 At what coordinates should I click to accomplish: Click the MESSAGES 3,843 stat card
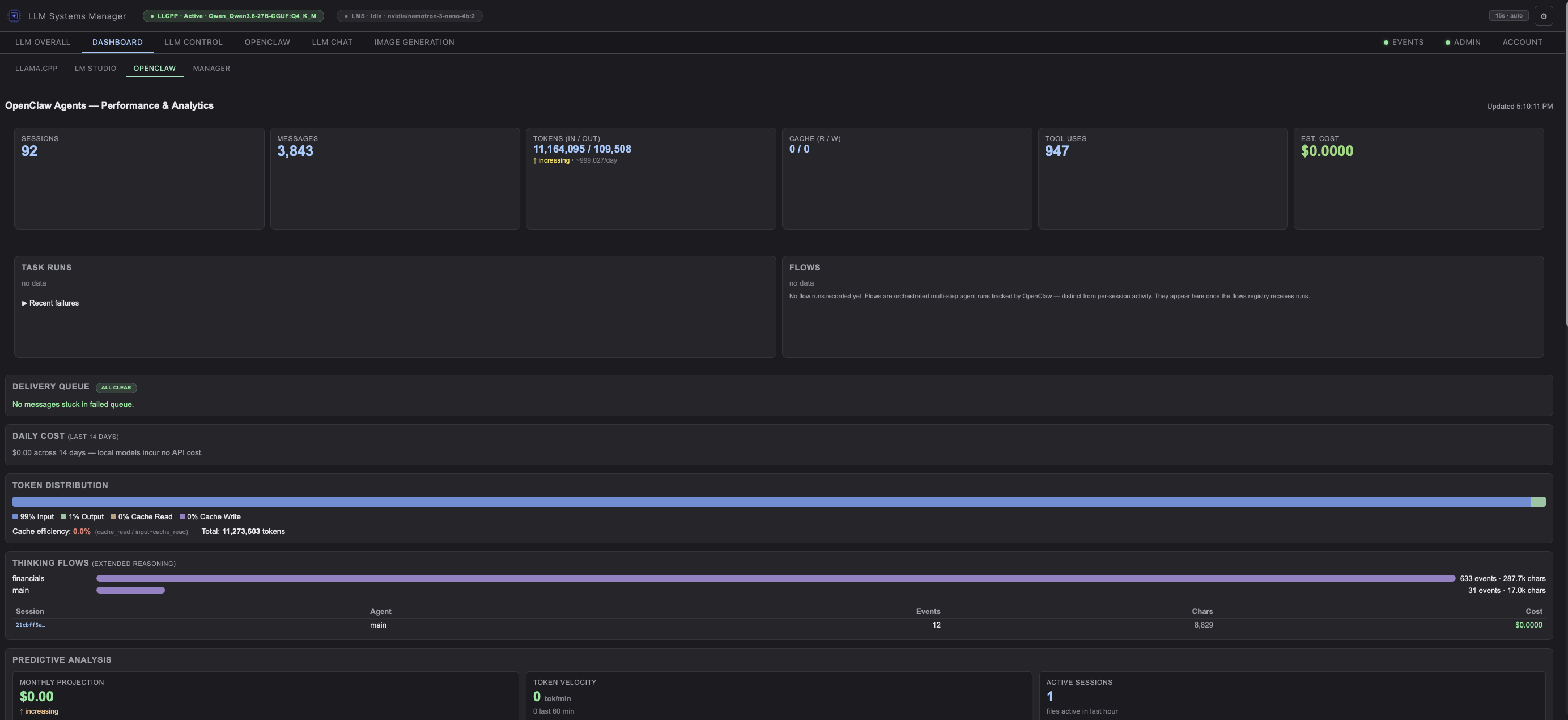395,179
